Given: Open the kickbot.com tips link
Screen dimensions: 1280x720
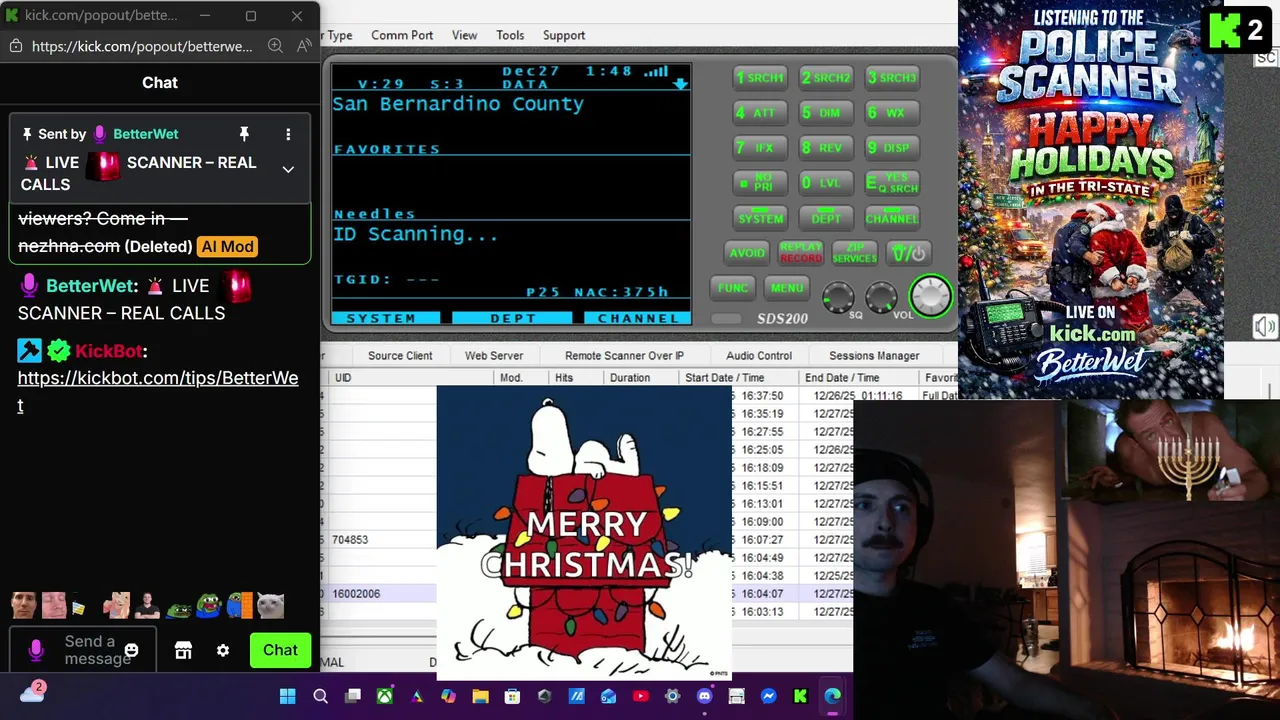Looking at the screenshot, I should click(158, 391).
